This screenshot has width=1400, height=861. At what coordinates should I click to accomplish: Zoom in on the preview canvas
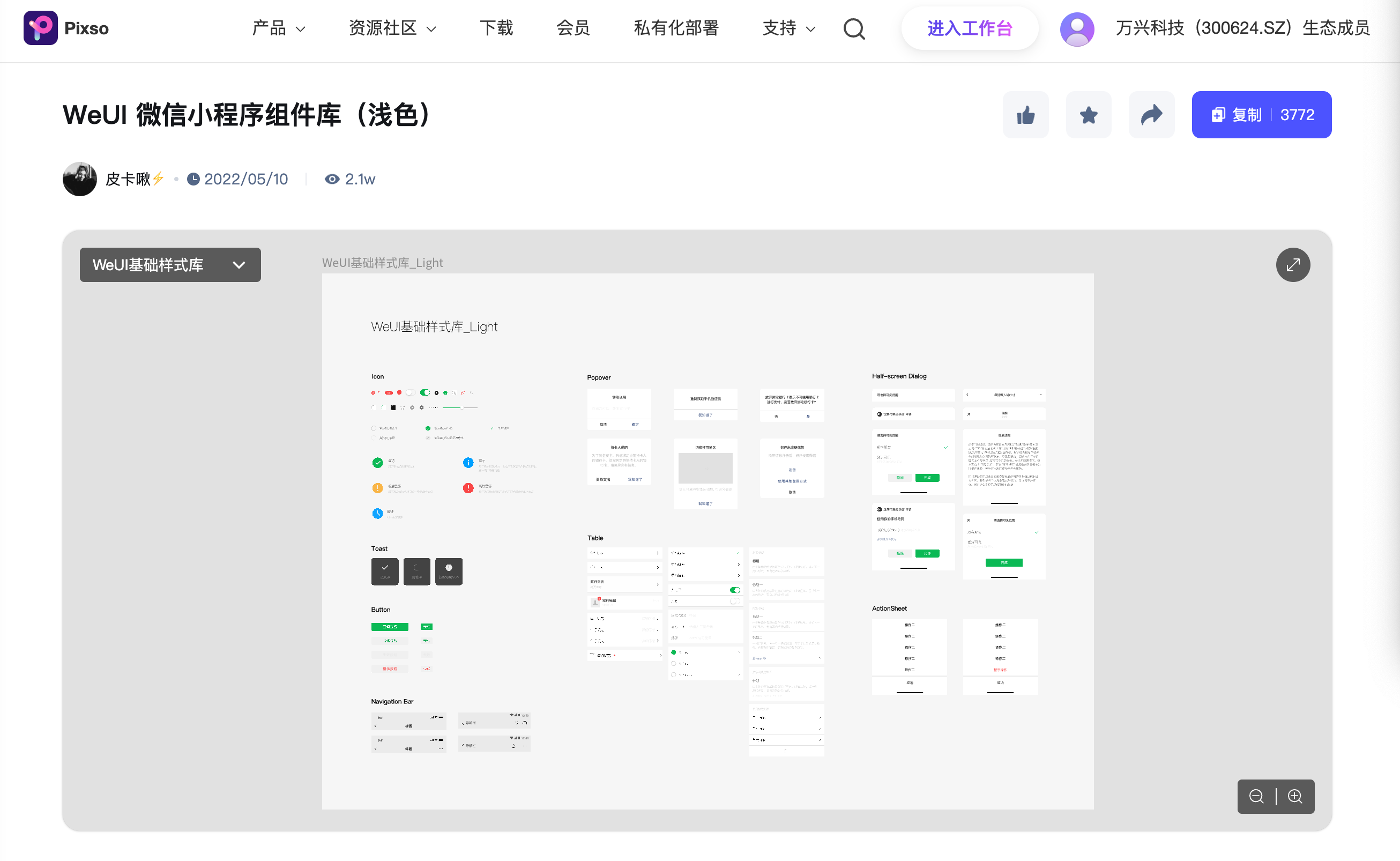pyautogui.click(x=1295, y=796)
